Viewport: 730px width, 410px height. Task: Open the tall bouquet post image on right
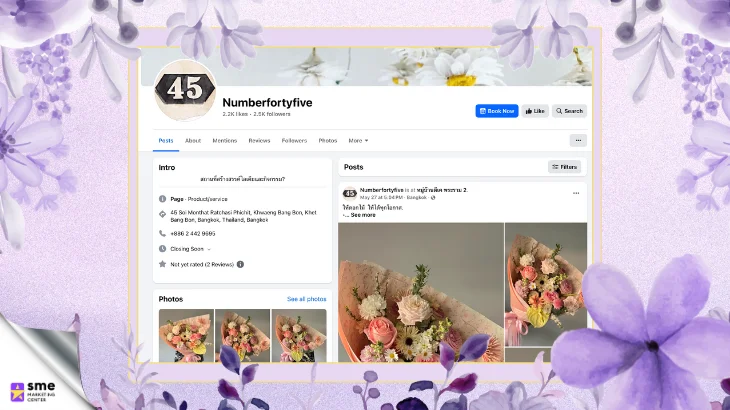[x=546, y=284]
